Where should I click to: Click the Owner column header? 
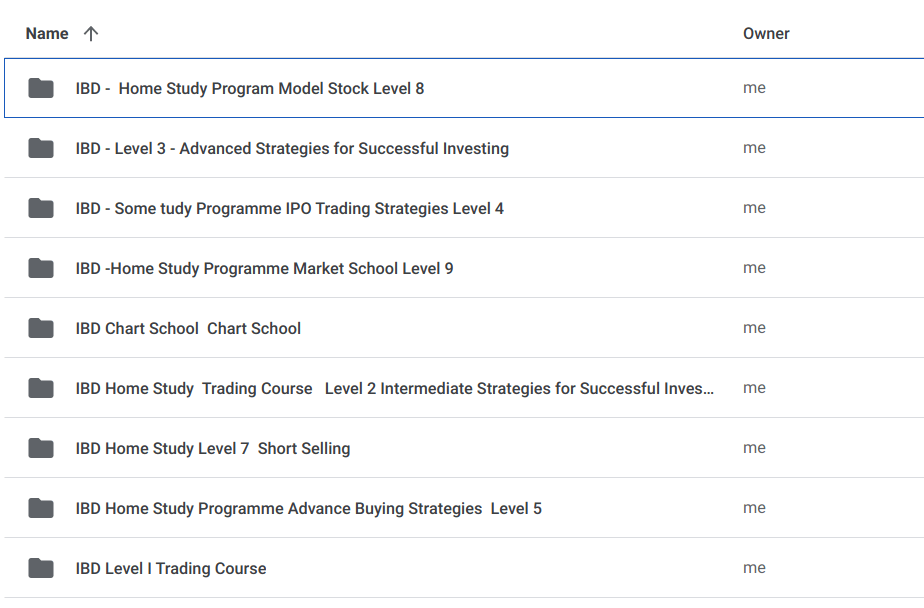766,33
